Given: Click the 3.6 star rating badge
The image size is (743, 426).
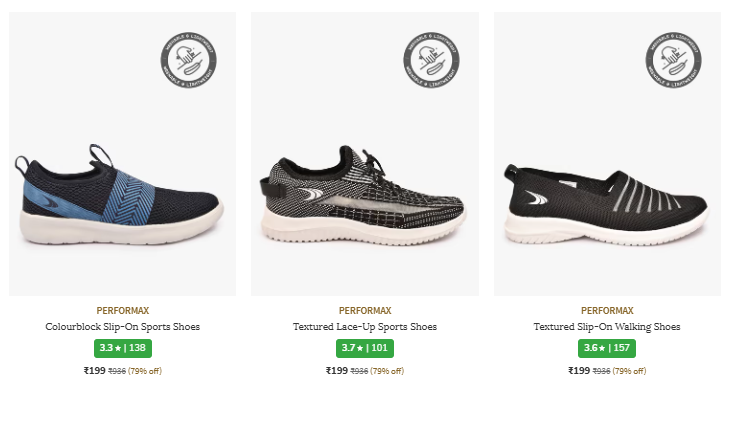Looking at the screenshot, I should click(x=607, y=348).
